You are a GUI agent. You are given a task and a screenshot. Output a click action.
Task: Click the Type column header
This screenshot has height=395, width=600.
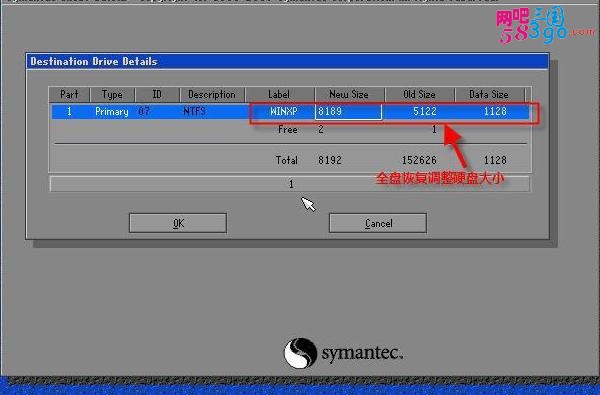point(112,95)
